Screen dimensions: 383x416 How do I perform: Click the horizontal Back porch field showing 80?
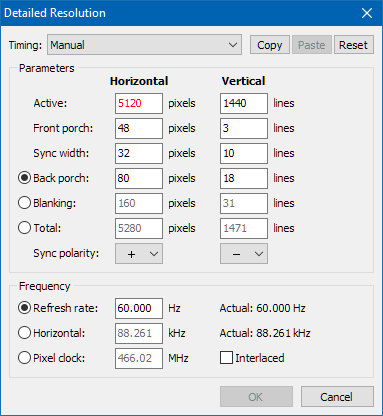[x=139, y=178]
